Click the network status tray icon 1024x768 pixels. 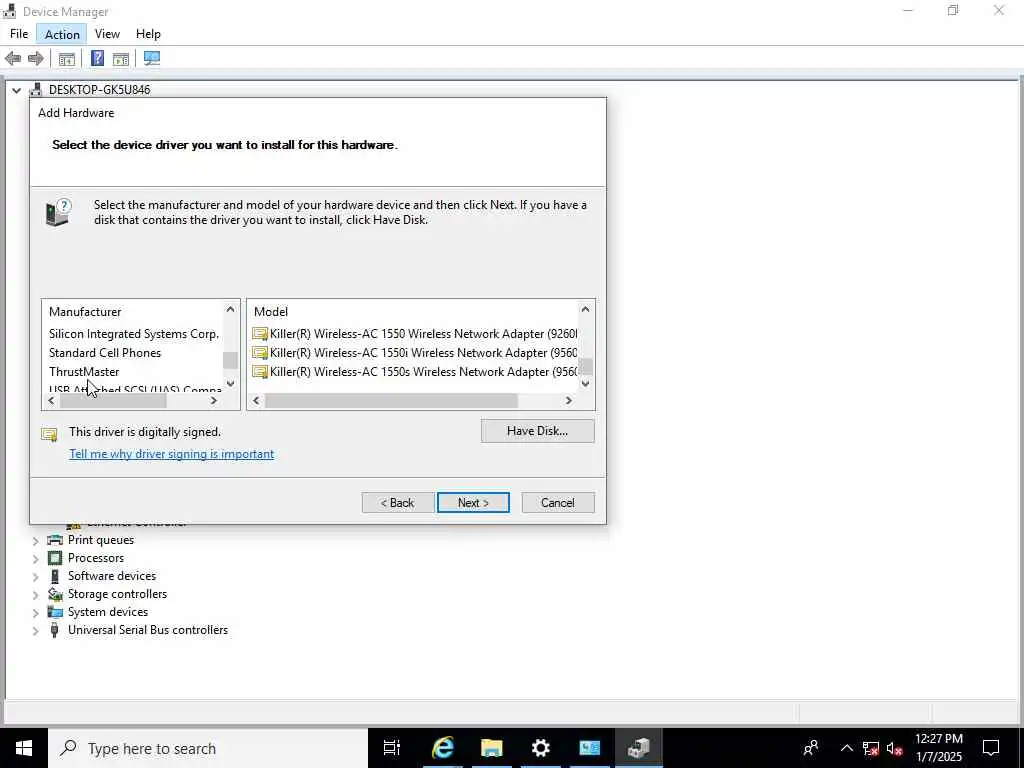(870, 748)
